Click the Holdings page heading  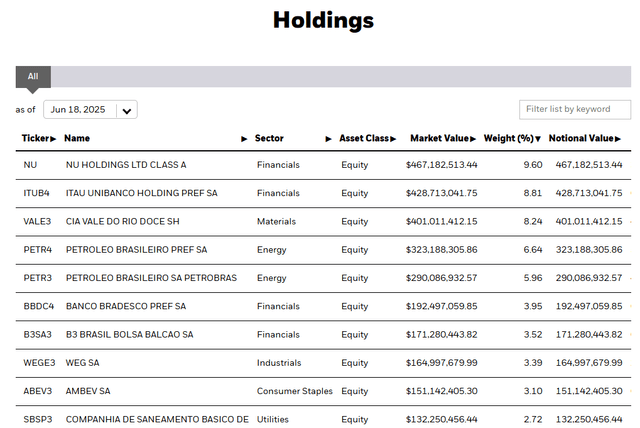click(323, 20)
